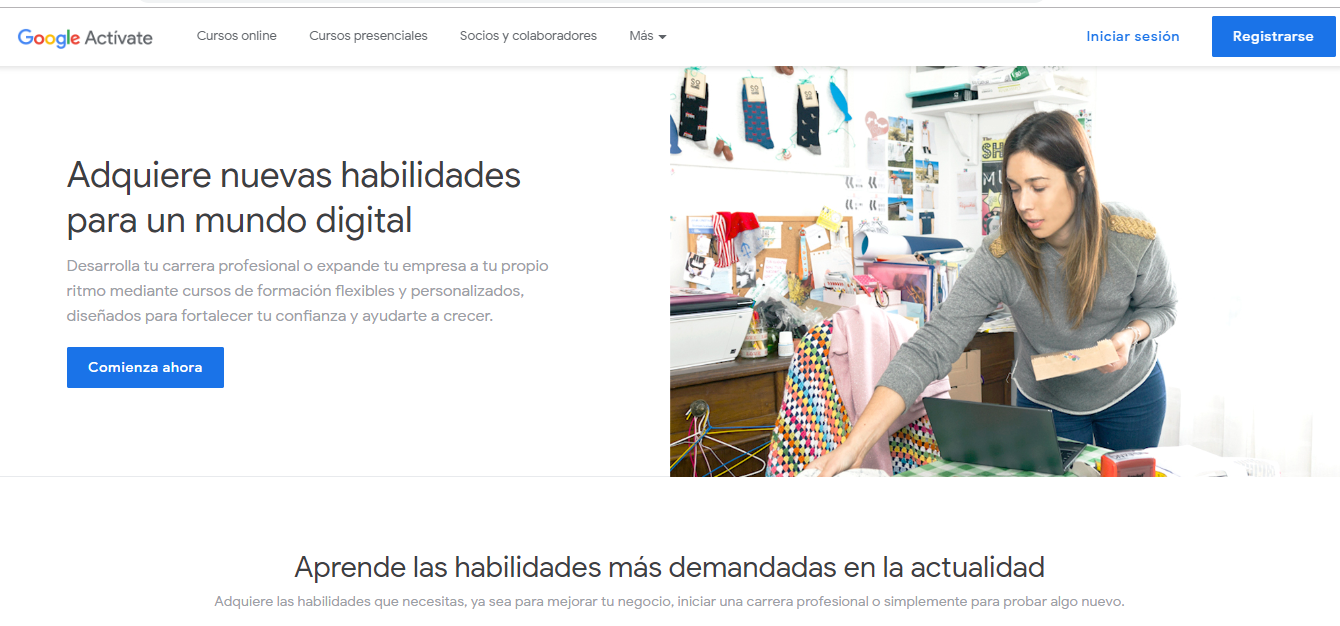Viewport: 1340px width, 626px height.
Task: Select Cursos presenciales in the navigation
Action: [x=368, y=36]
